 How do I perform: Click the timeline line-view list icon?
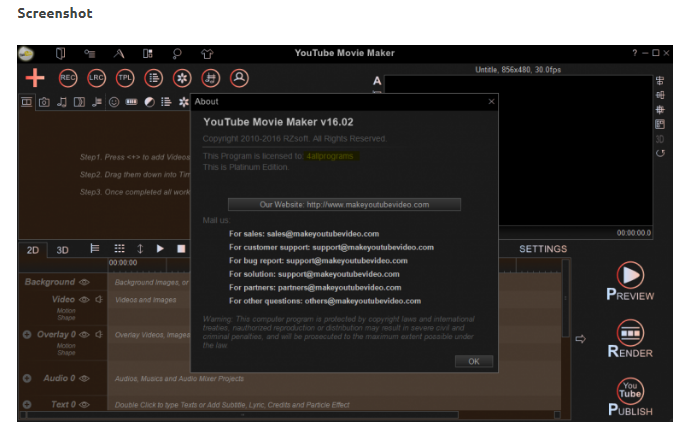95,249
